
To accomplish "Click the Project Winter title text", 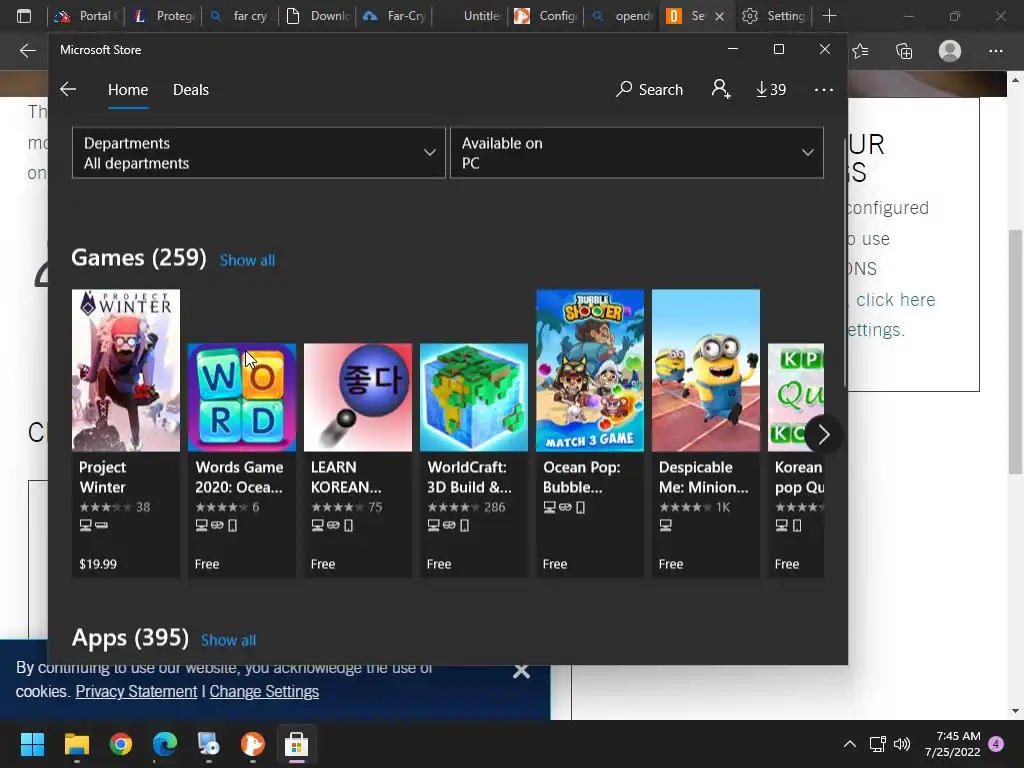I will pyautogui.click(x=103, y=477).
